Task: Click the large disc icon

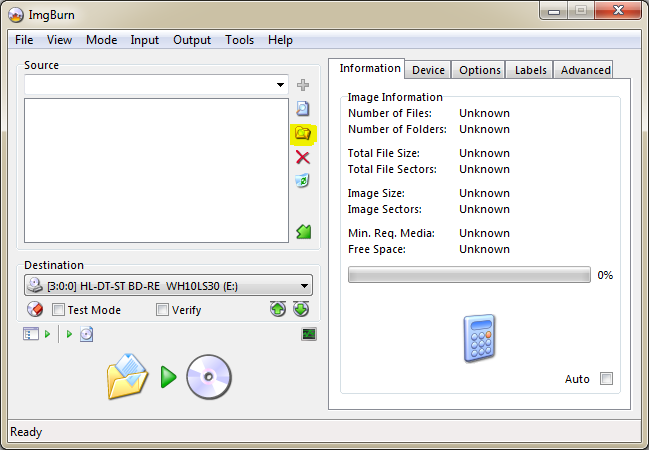Action: click(209, 377)
